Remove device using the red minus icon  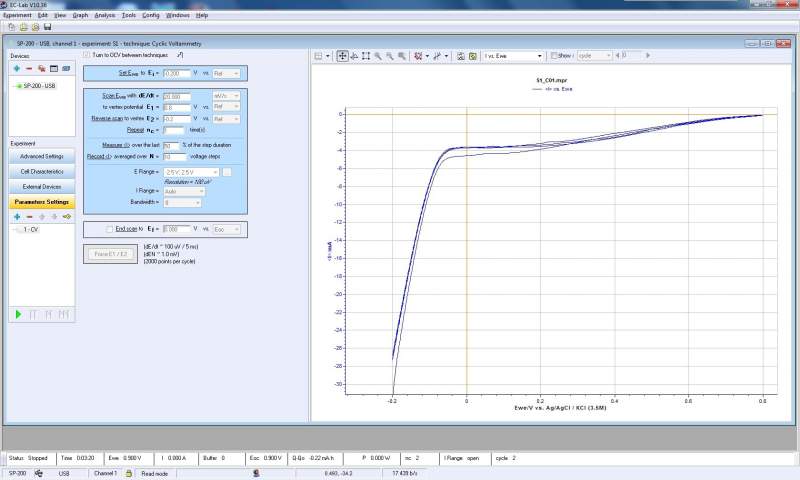coord(28,68)
